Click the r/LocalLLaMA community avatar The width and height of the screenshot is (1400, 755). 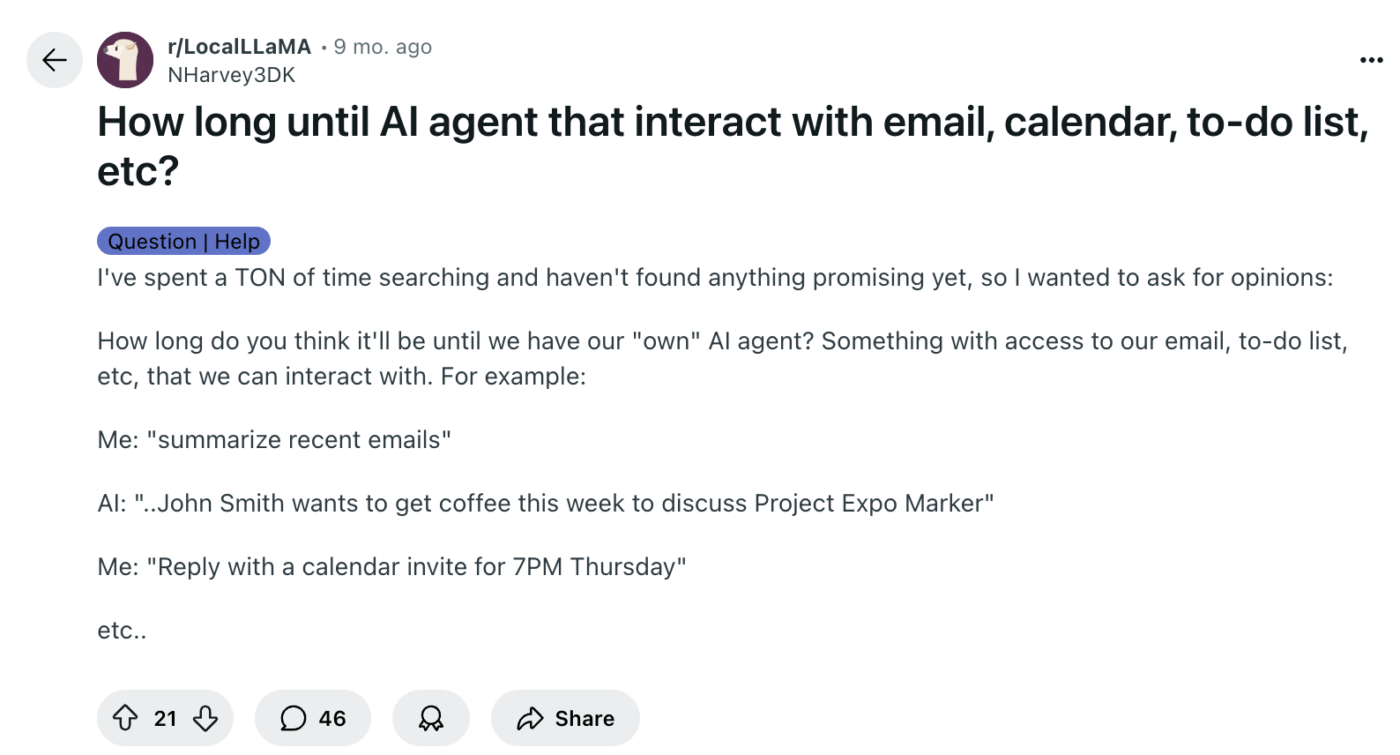click(x=125, y=60)
